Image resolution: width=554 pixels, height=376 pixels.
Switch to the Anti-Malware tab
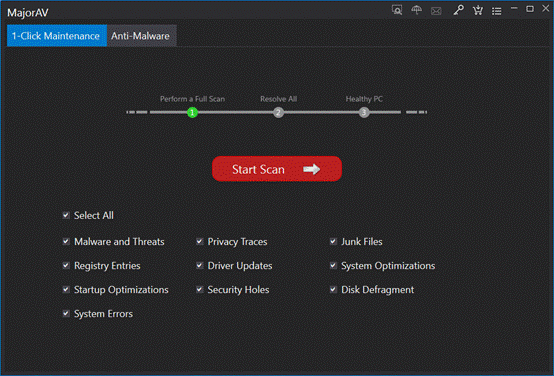click(x=141, y=36)
